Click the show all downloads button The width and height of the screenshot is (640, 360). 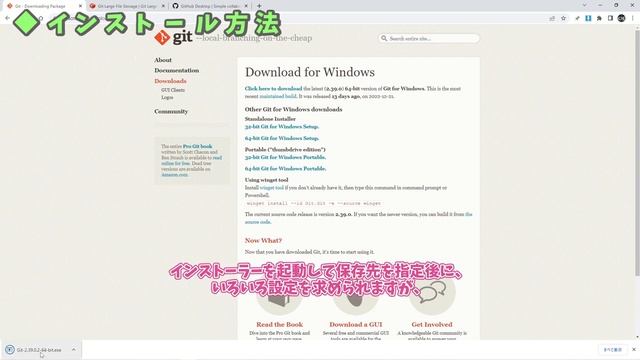[613, 350]
